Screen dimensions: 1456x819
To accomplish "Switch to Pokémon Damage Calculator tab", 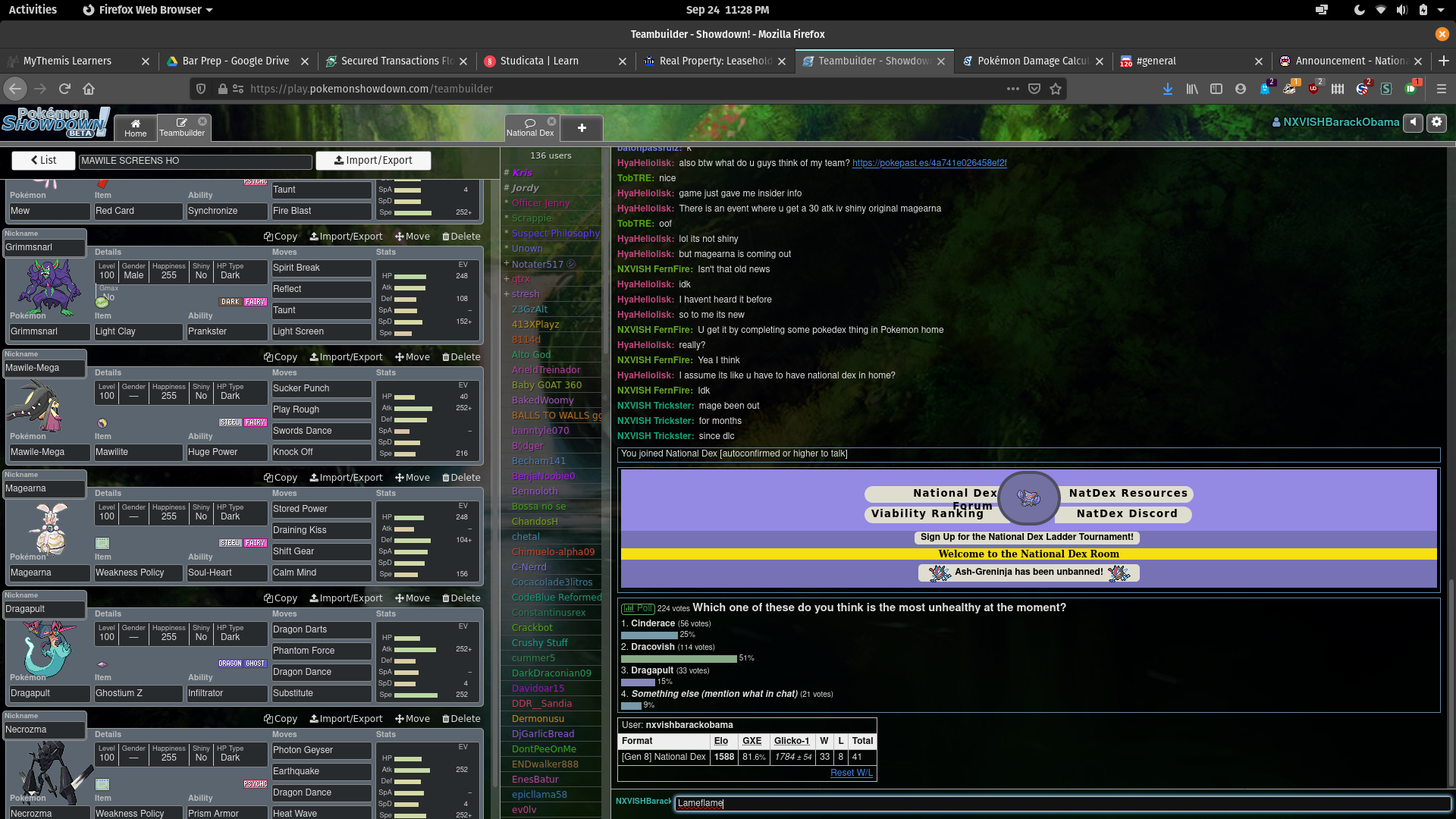I will (1032, 61).
